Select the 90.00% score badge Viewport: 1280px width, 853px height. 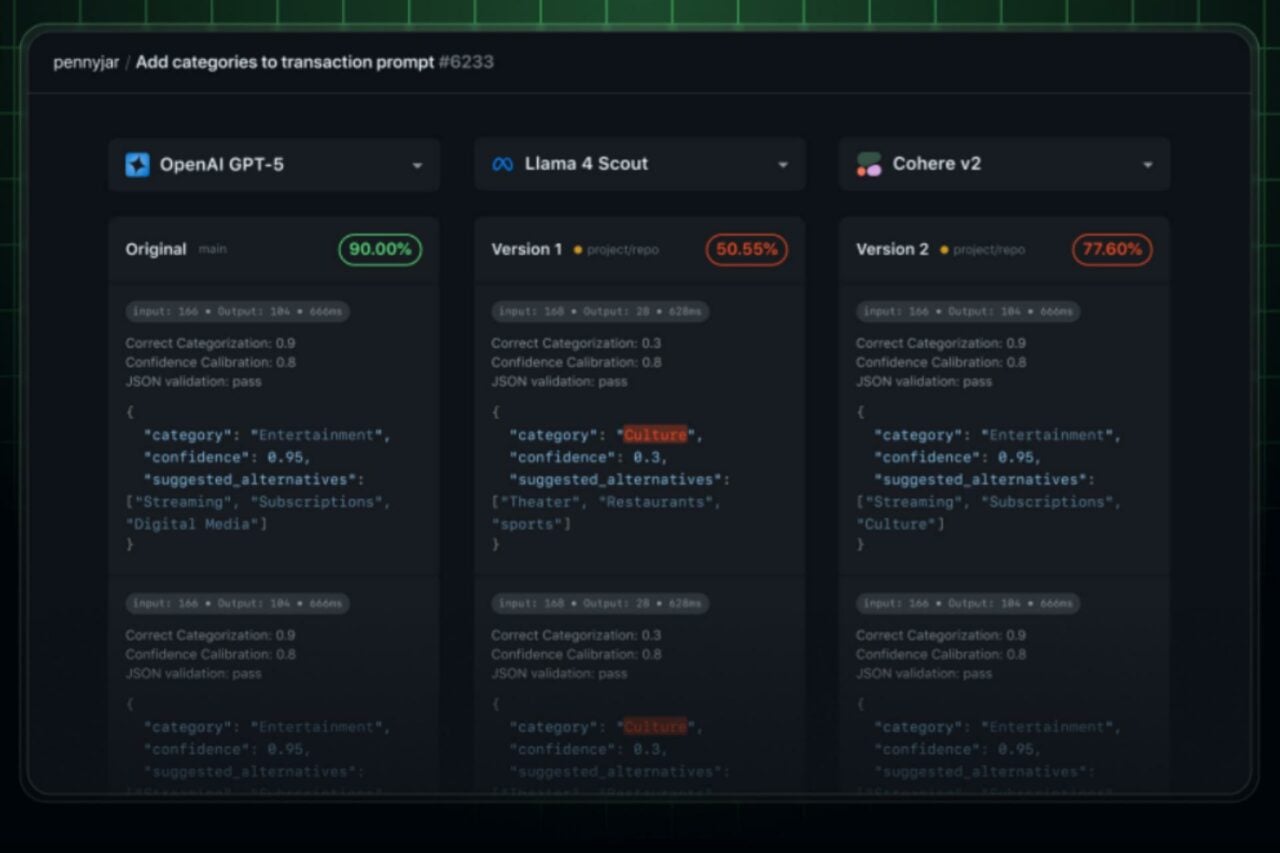[x=380, y=250]
